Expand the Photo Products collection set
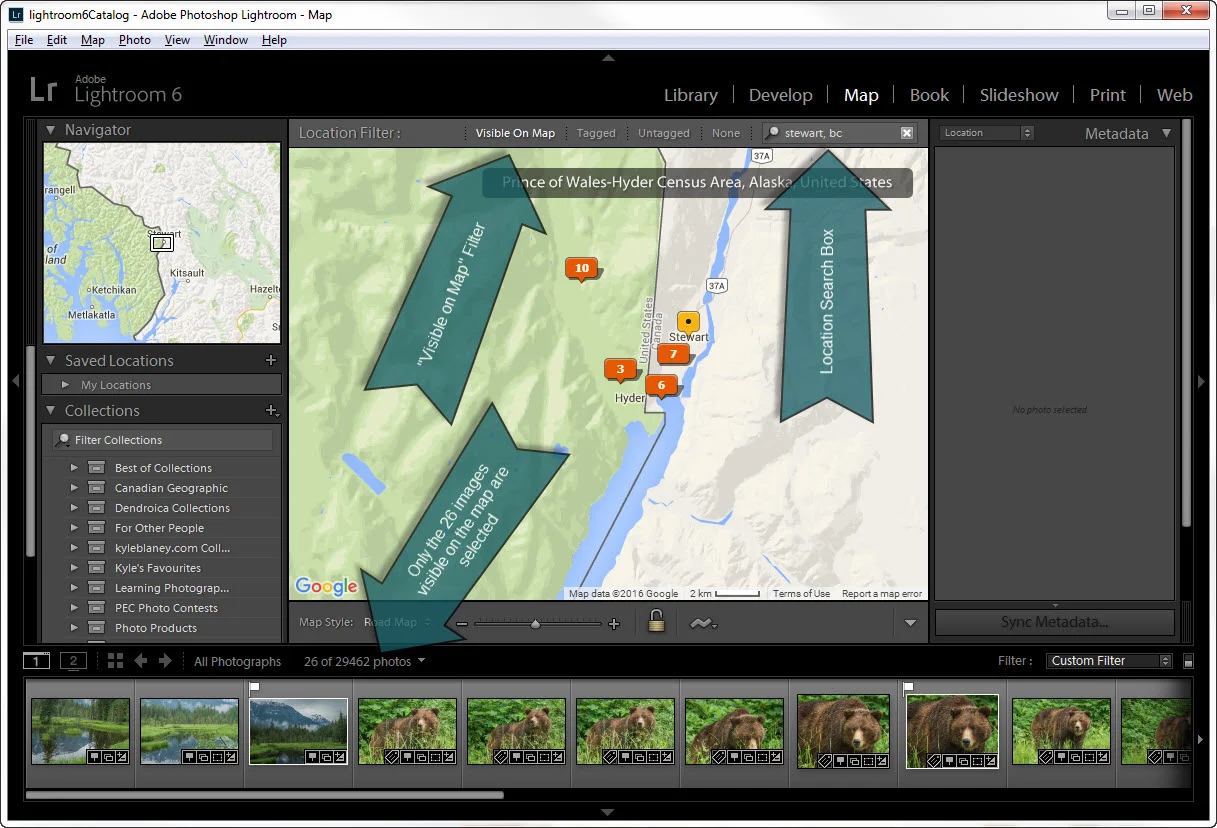The width and height of the screenshot is (1217, 828). pyautogui.click(x=74, y=628)
